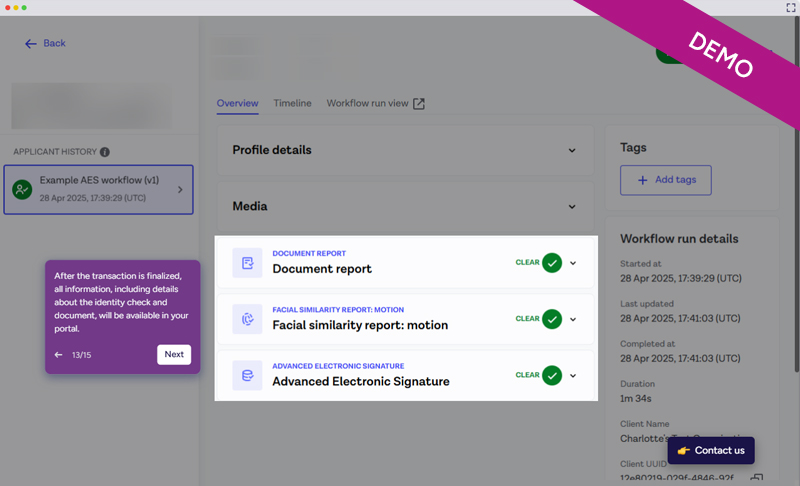Click the green check on Advanced Electronic Signature
The image size is (800, 486).
point(552,375)
